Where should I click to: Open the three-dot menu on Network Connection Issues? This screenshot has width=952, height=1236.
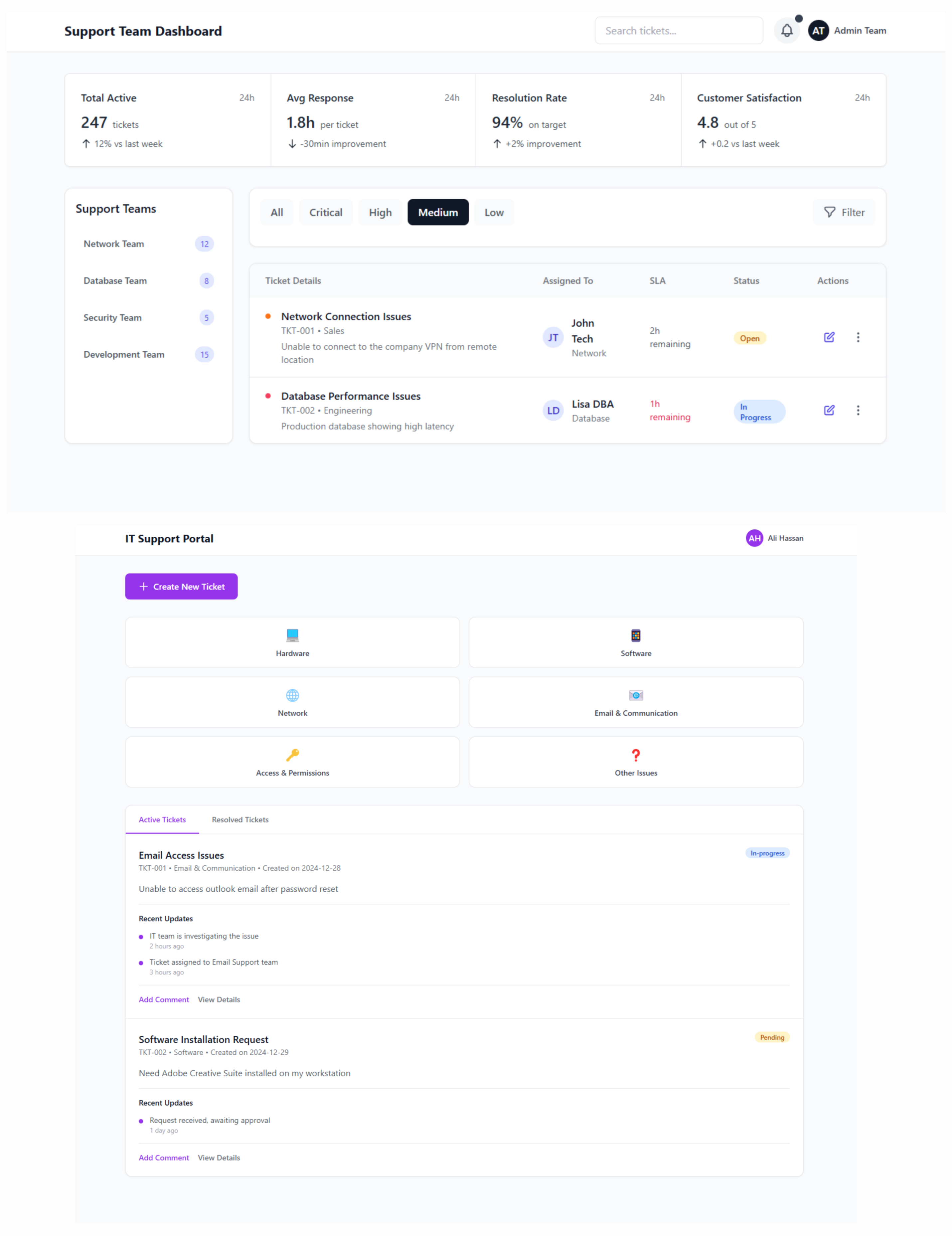coord(858,337)
